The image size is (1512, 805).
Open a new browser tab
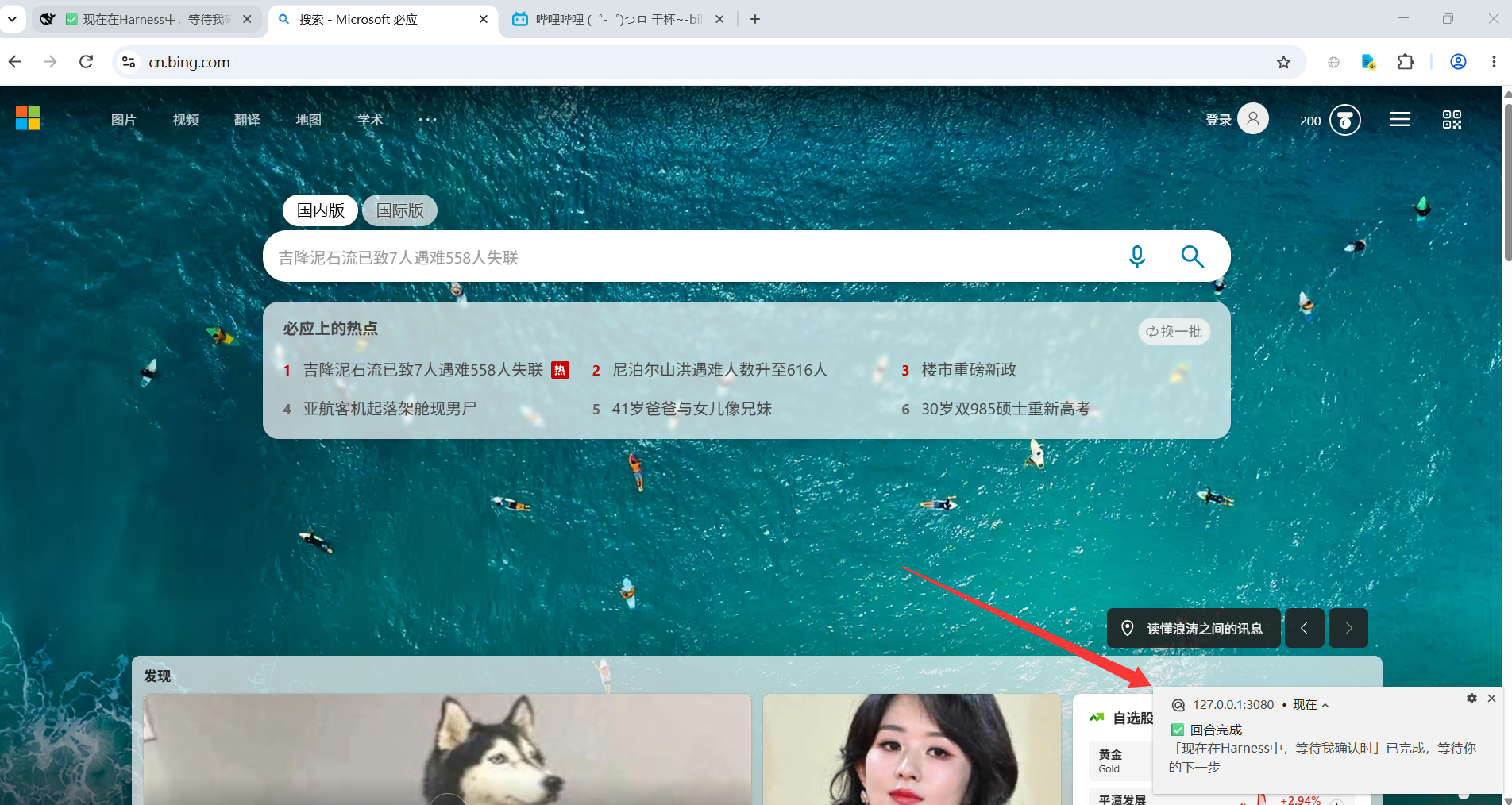pyautogui.click(x=755, y=19)
